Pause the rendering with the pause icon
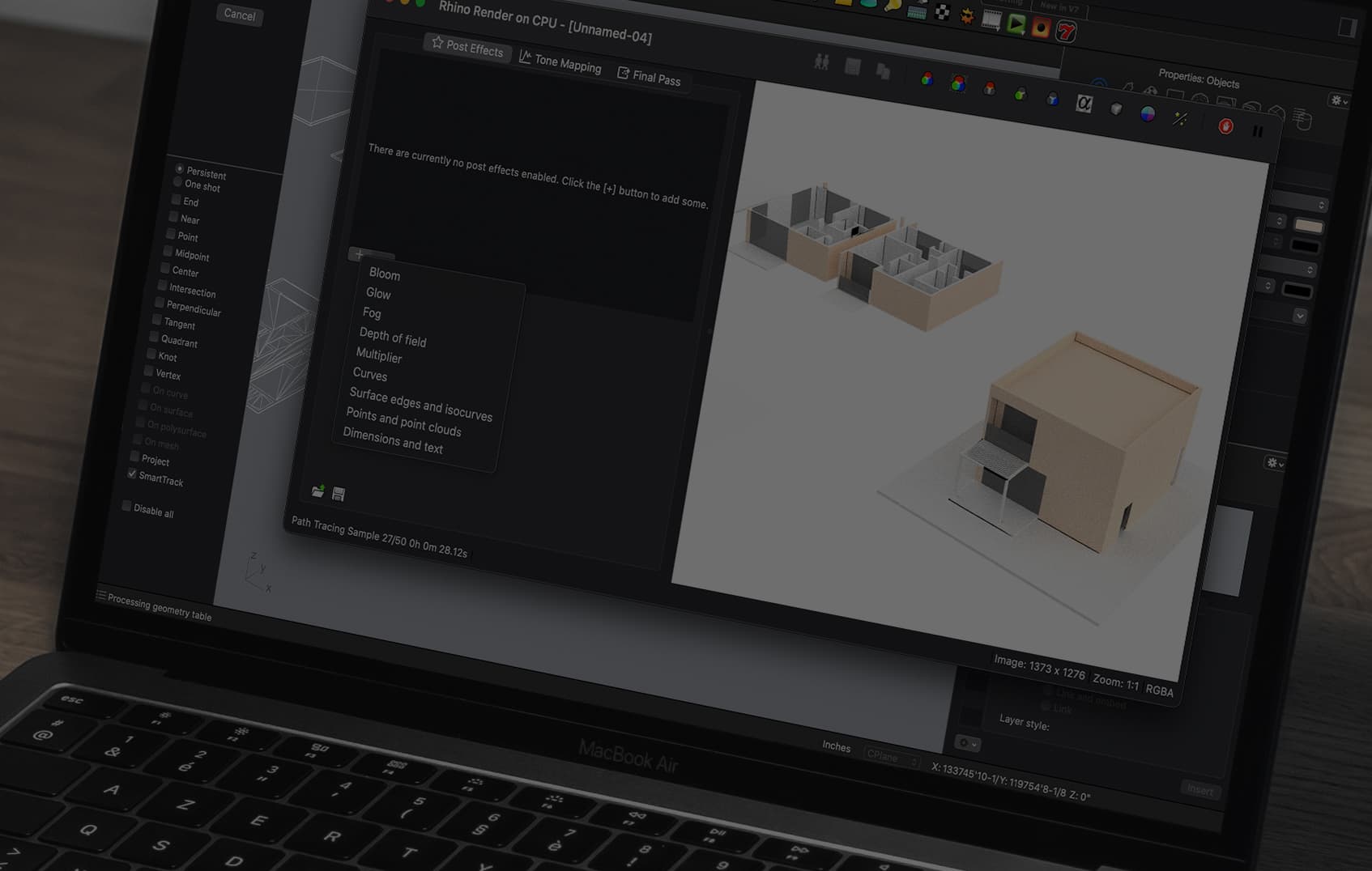Viewport: 1372px width, 871px height. pyautogui.click(x=1257, y=131)
